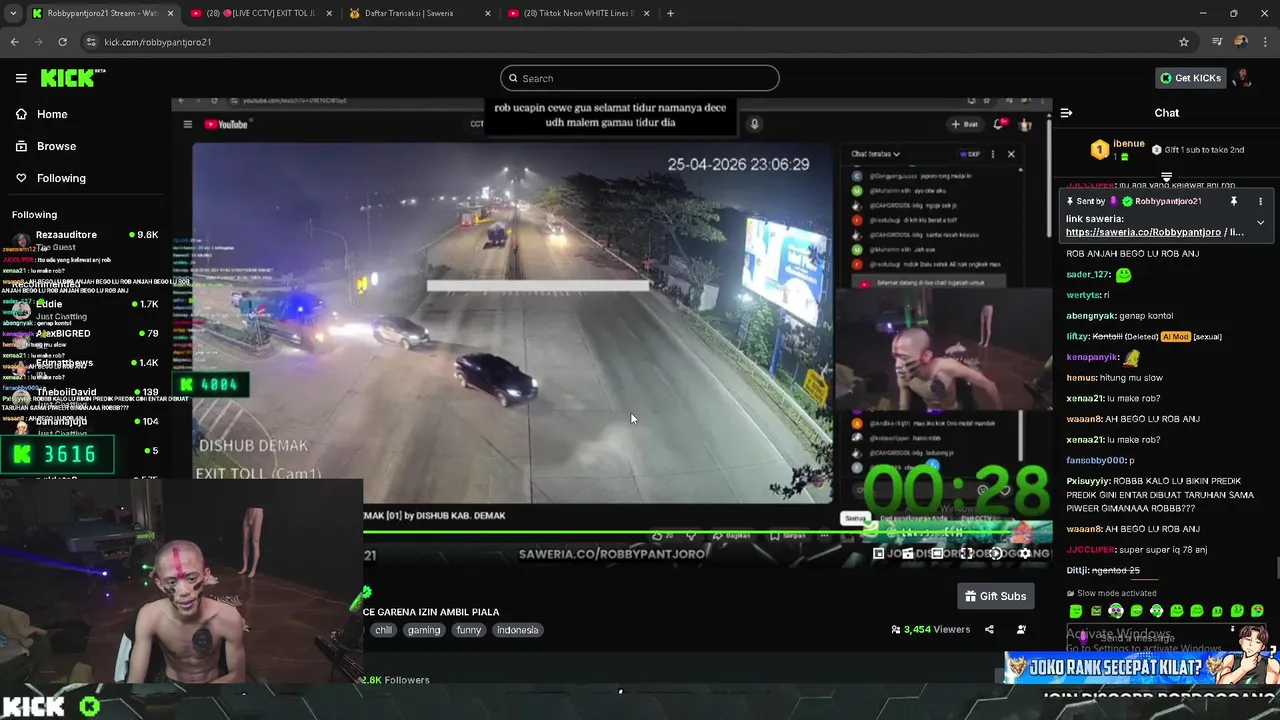This screenshot has height=720, width=1280.
Task: Open Chrome three-dot menu
Action: pos(1265,42)
